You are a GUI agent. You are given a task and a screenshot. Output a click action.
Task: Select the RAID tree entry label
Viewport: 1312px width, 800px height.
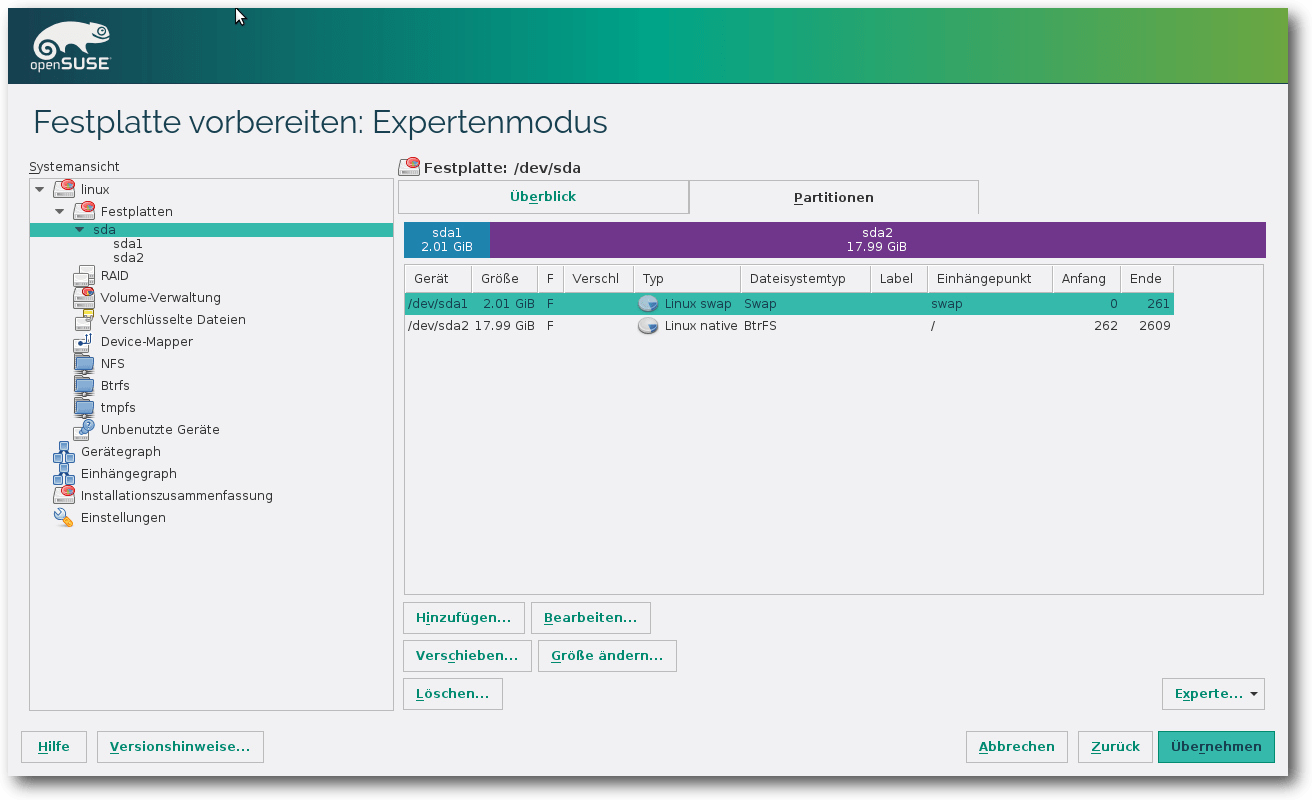[x=114, y=276]
